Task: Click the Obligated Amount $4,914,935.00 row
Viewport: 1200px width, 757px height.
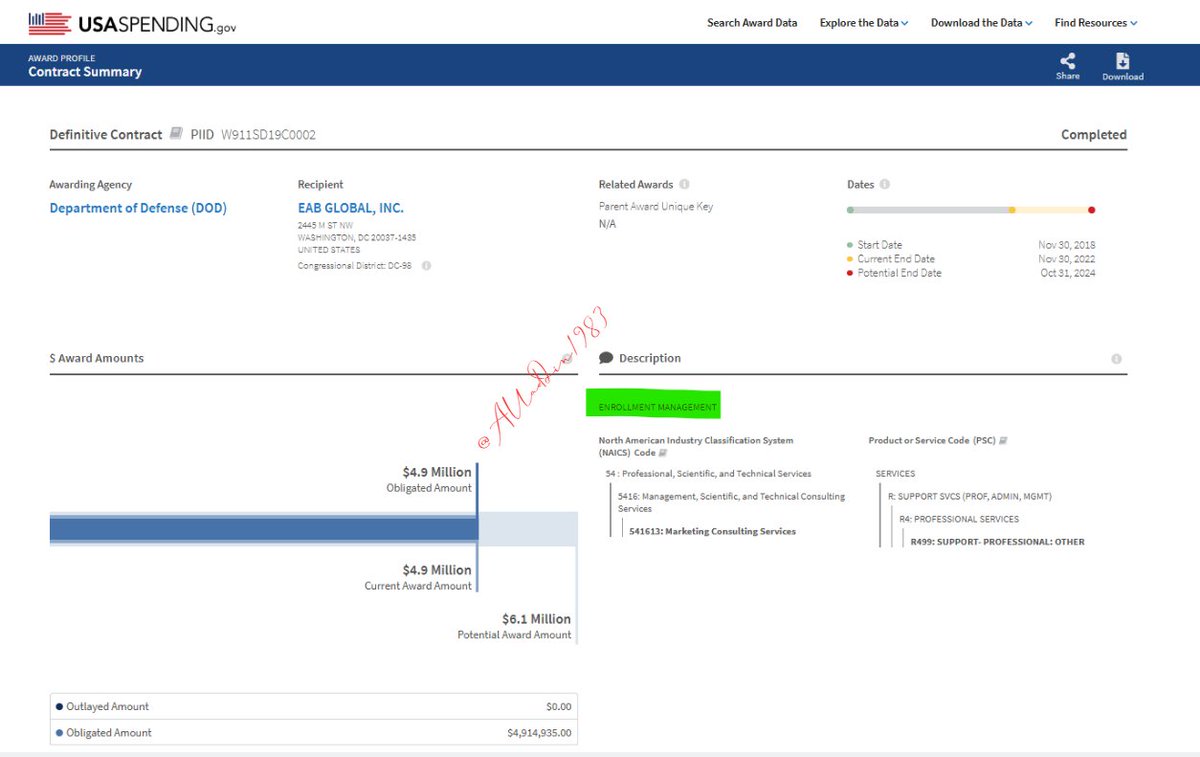Action: 313,732
